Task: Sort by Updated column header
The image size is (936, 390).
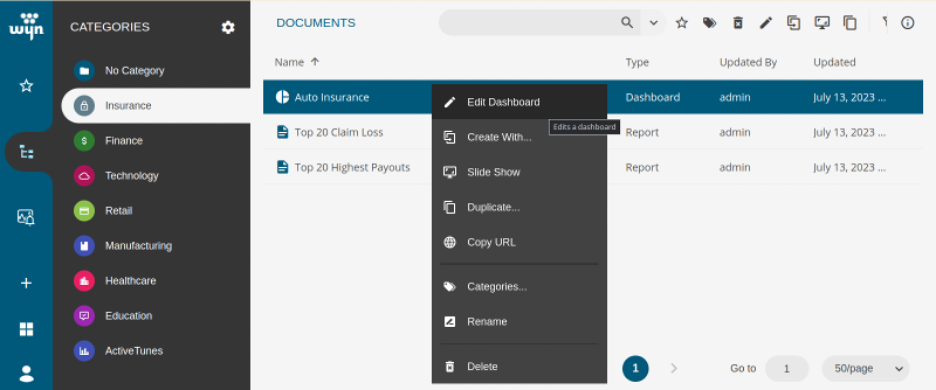Action: (x=834, y=62)
